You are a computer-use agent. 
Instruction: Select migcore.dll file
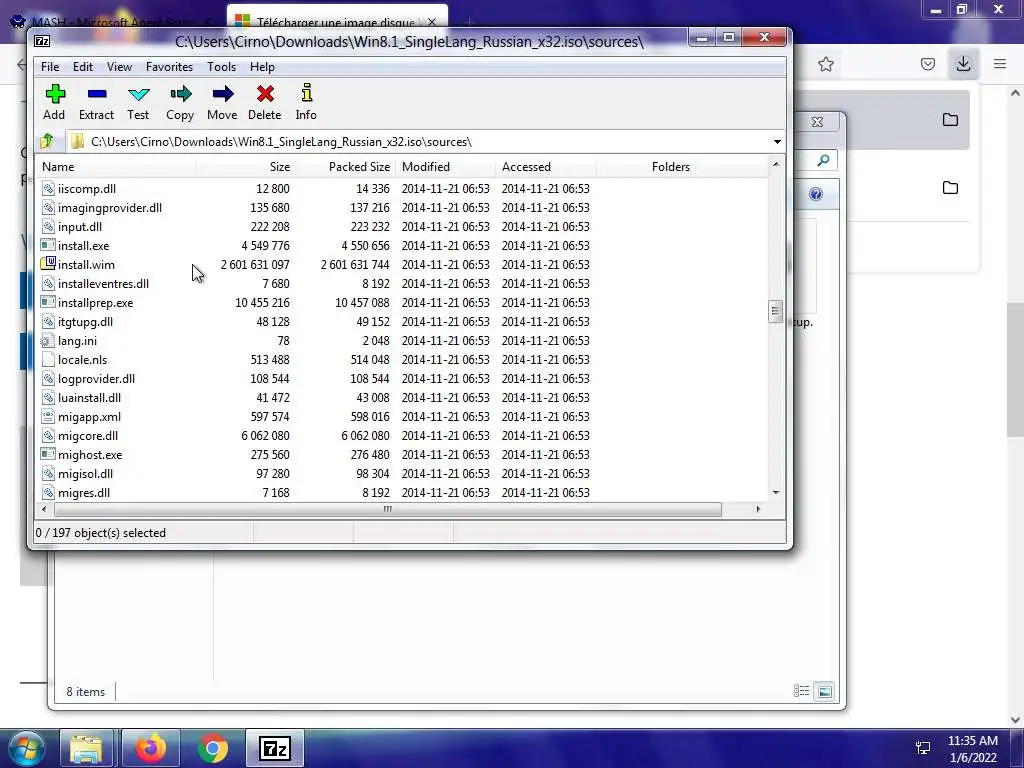88,436
